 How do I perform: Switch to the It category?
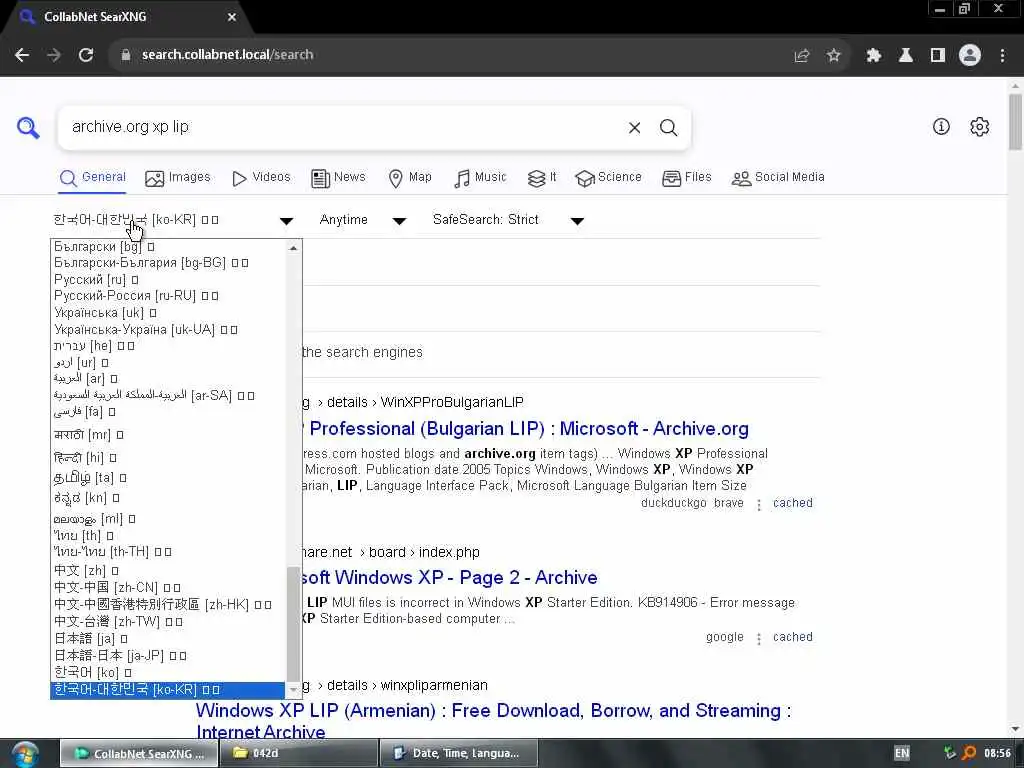pyautogui.click(x=541, y=178)
